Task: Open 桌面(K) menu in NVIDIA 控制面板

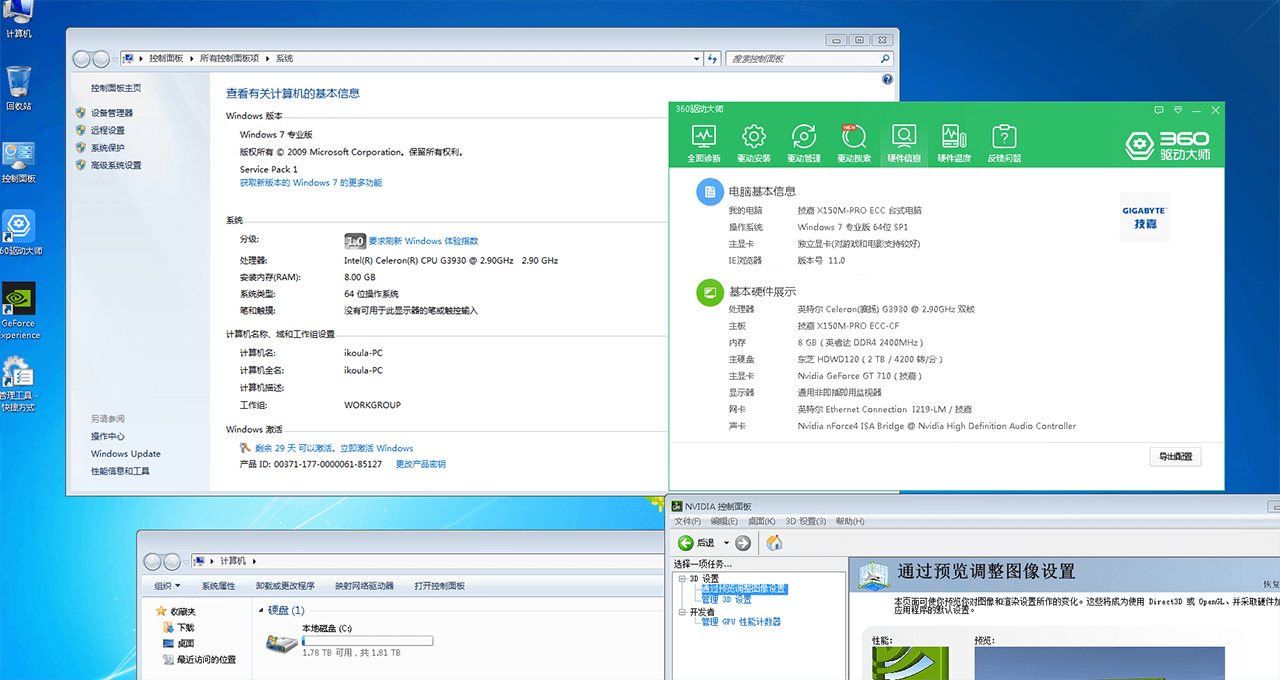Action: 762,521
